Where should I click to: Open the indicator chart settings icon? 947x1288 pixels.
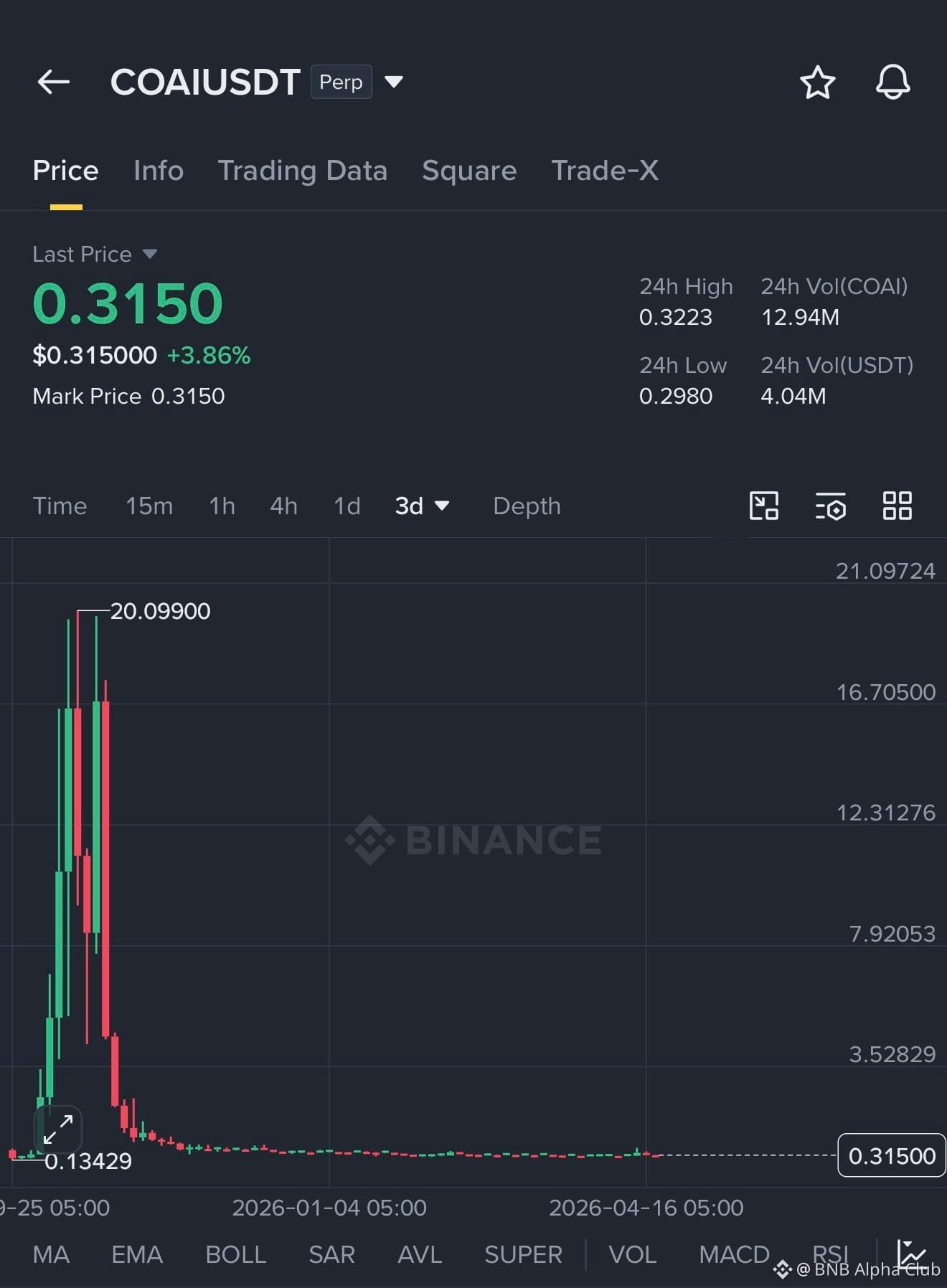[x=911, y=1254]
